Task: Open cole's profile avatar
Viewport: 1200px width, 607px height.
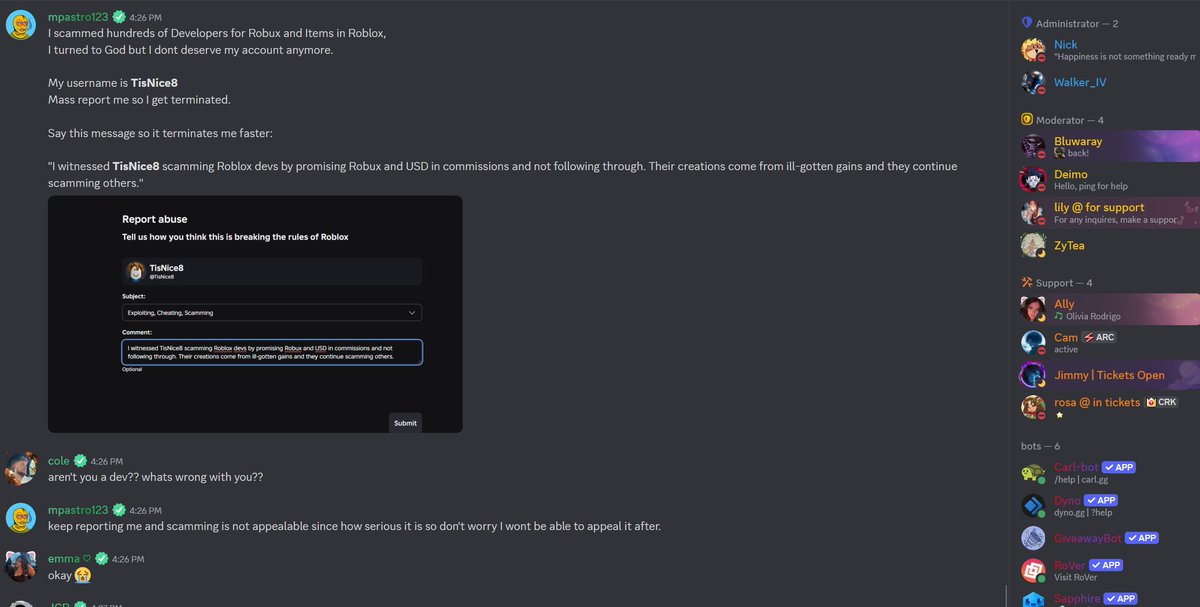Action: tap(22, 469)
